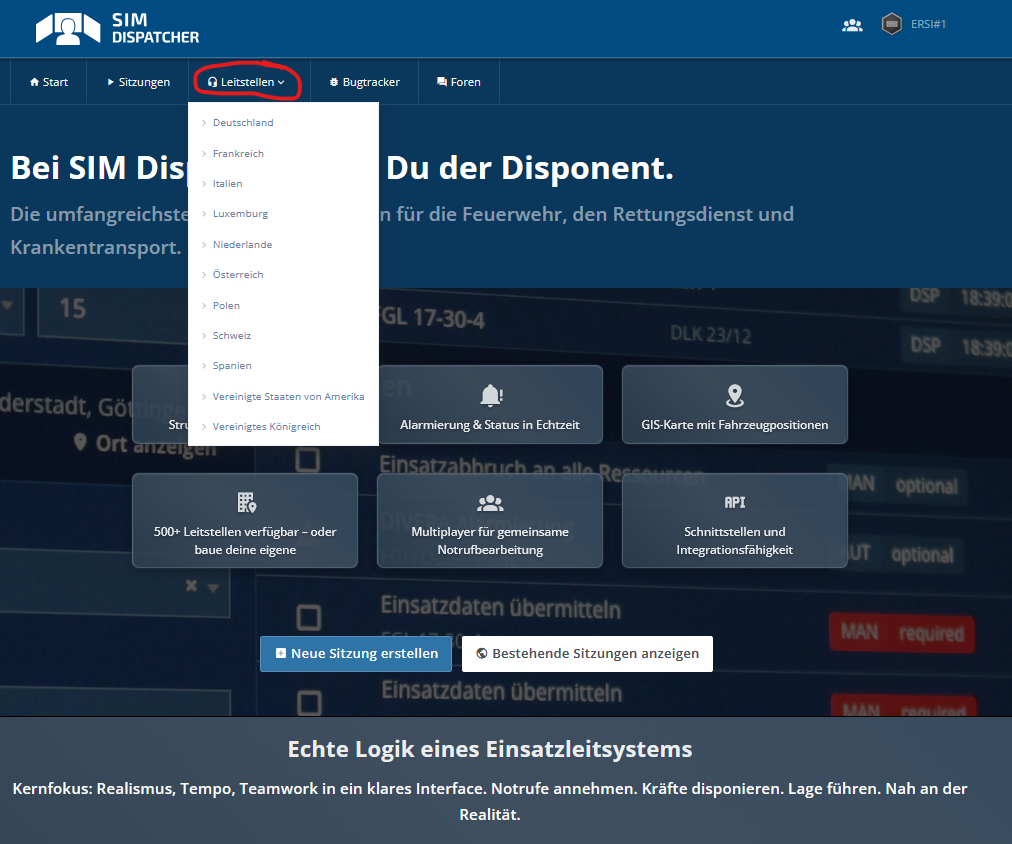Click the API icon for Schnittstellen
This screenshot has height=844, width=1012.
[x=735, y=502]
